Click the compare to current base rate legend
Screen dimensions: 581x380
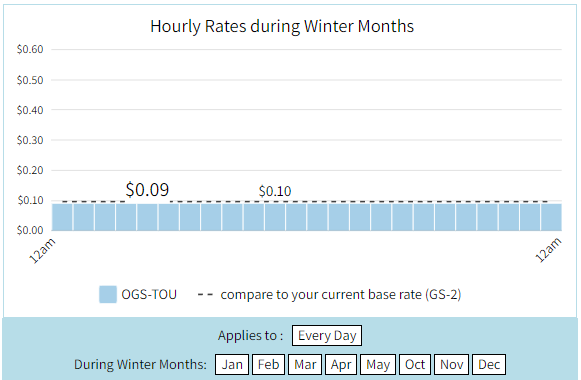coord(341,295)
